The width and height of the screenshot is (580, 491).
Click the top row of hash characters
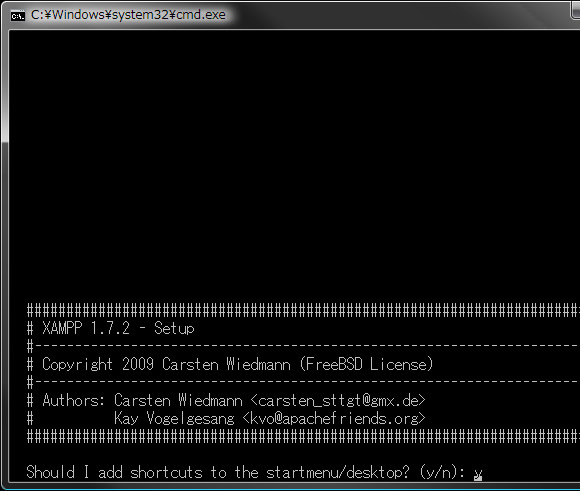click(303, 310)
